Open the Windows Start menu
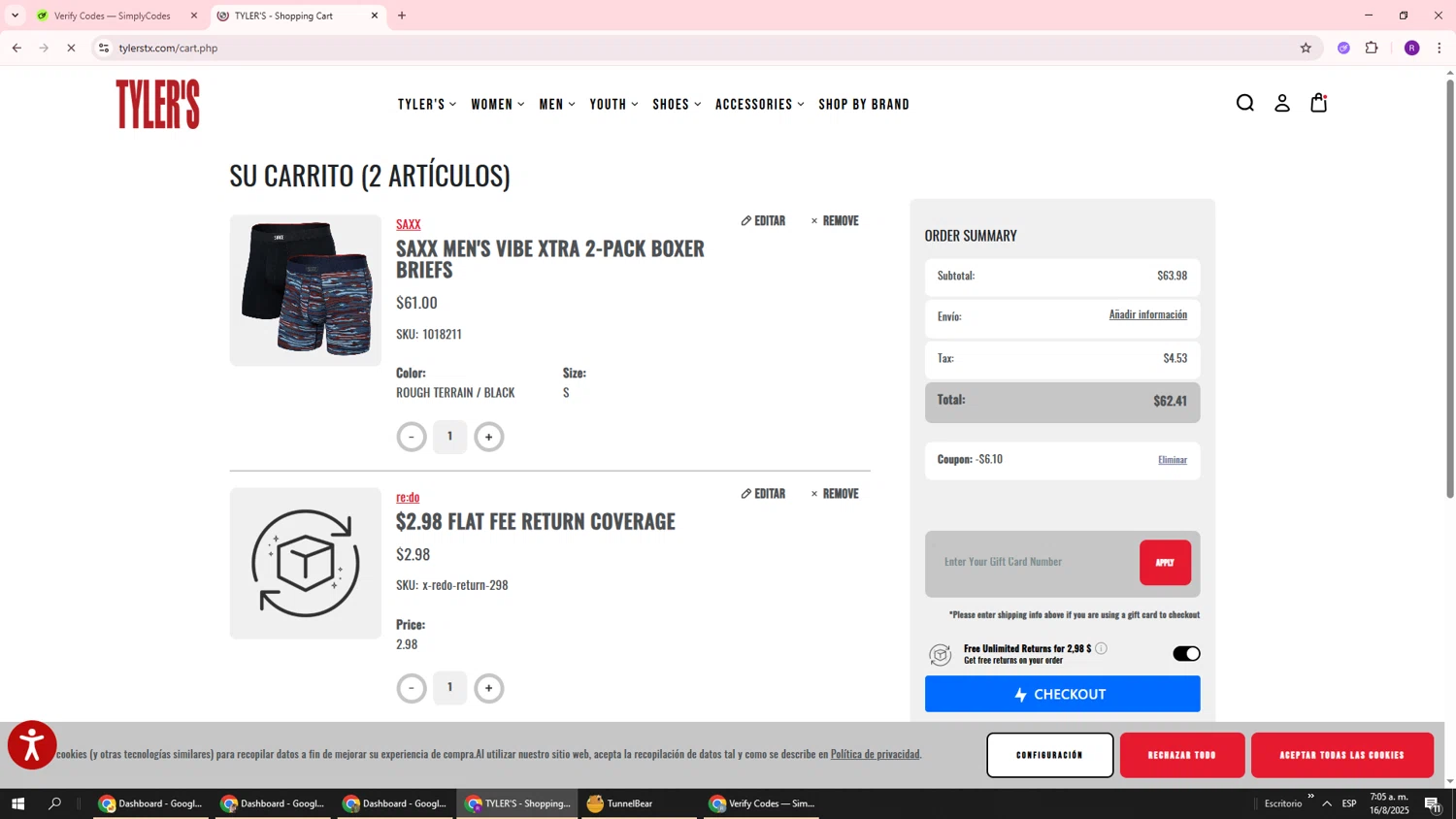The height and width of the screenshot is (819, 1456). tap(17, 803)
